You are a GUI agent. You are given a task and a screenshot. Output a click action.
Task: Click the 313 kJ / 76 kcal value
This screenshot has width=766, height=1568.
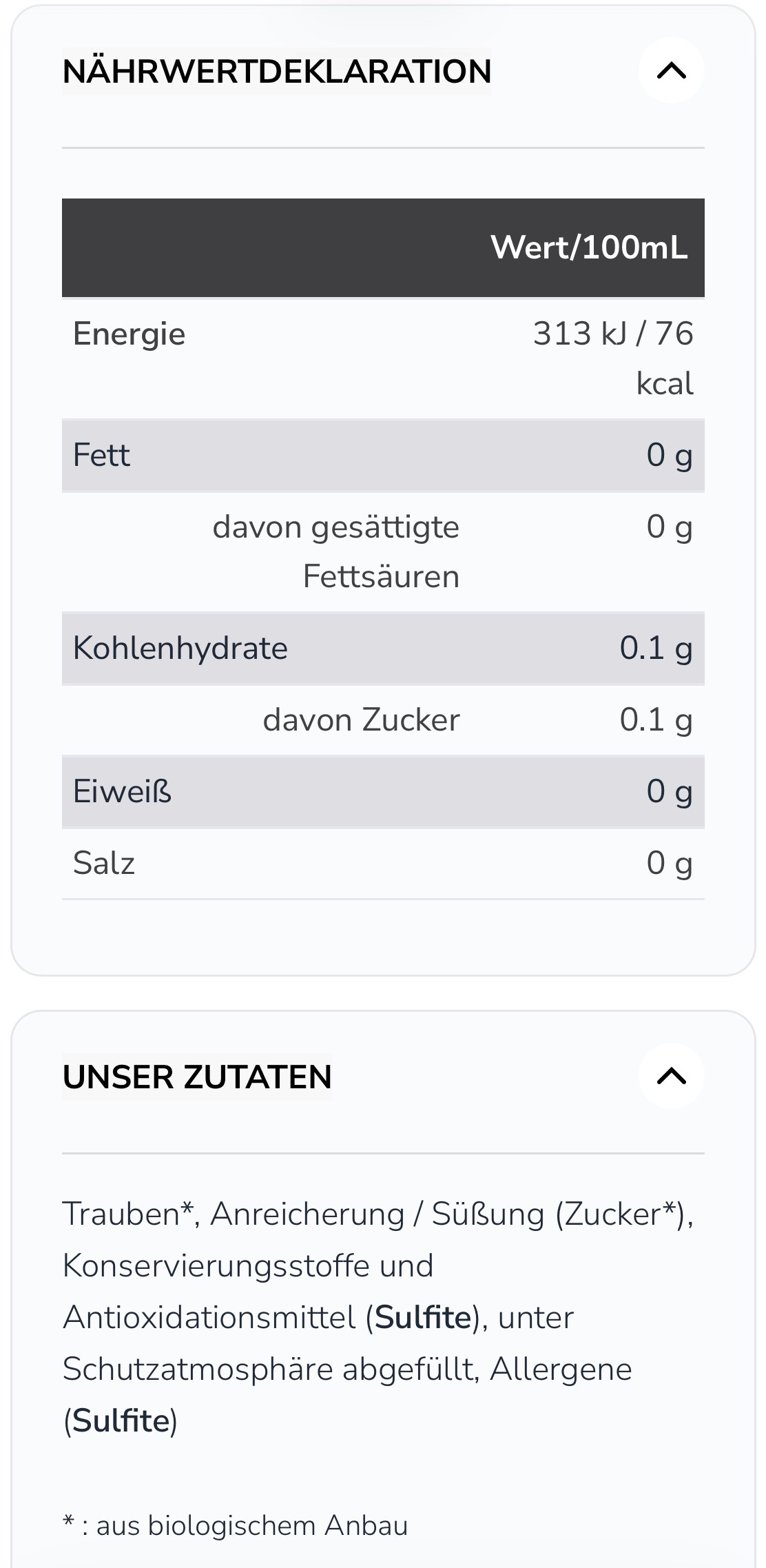613,358
